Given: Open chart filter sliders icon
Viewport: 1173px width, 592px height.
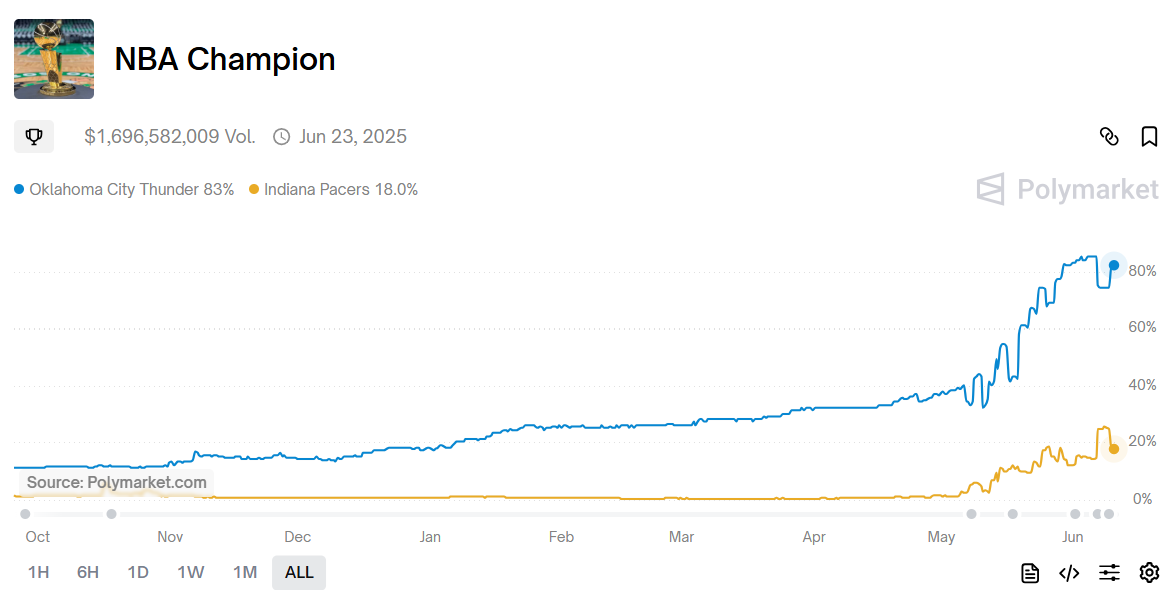Looking at the screenshot, I should point(1109,573).
